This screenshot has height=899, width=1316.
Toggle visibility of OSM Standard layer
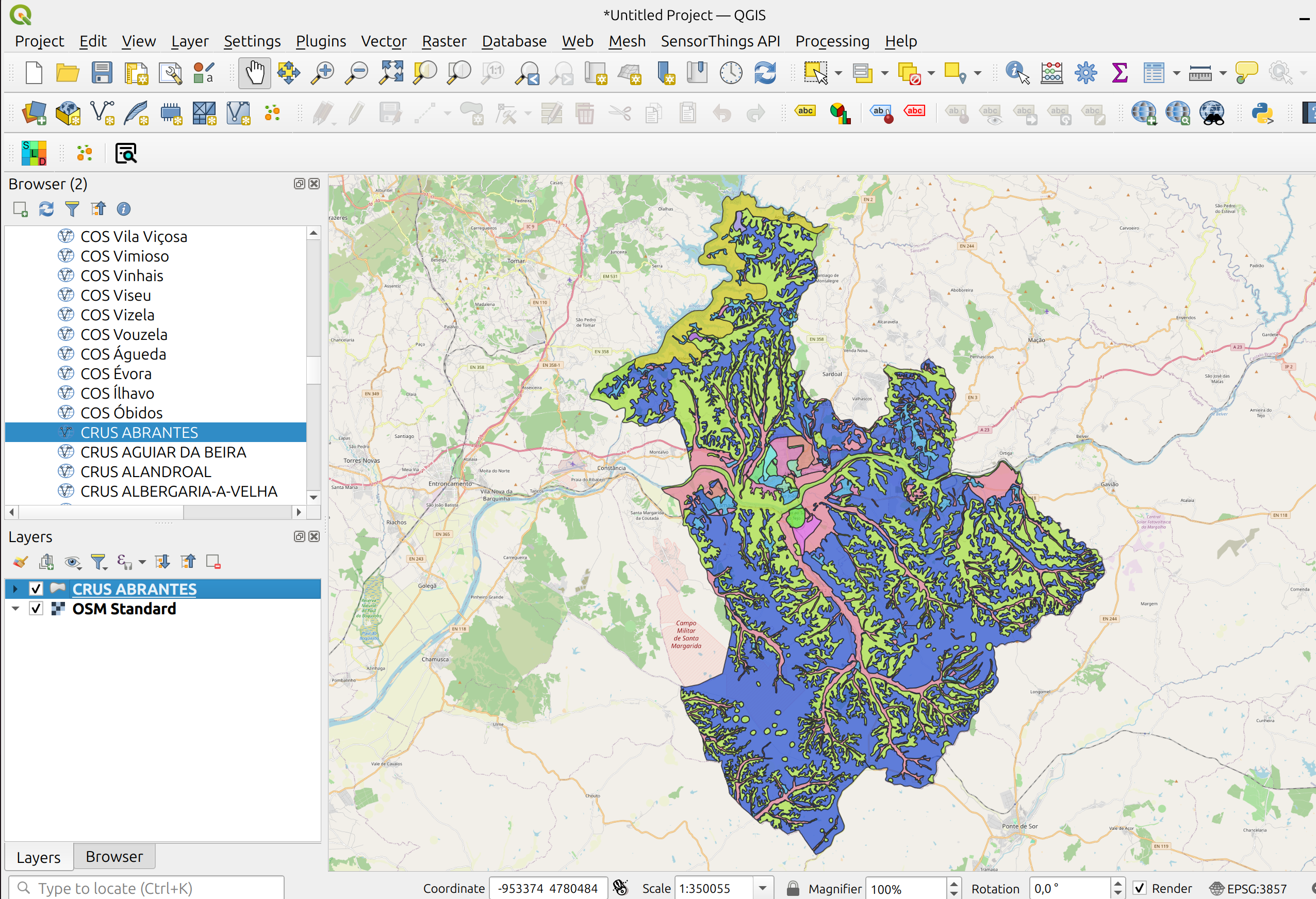coord(36,609)
